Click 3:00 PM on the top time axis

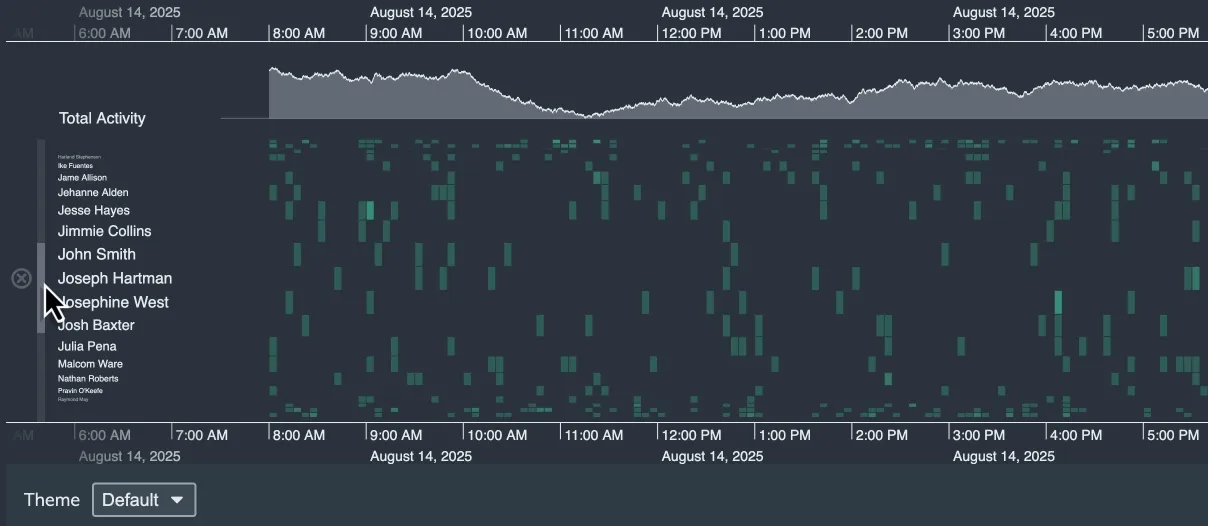tap(978, 33)
